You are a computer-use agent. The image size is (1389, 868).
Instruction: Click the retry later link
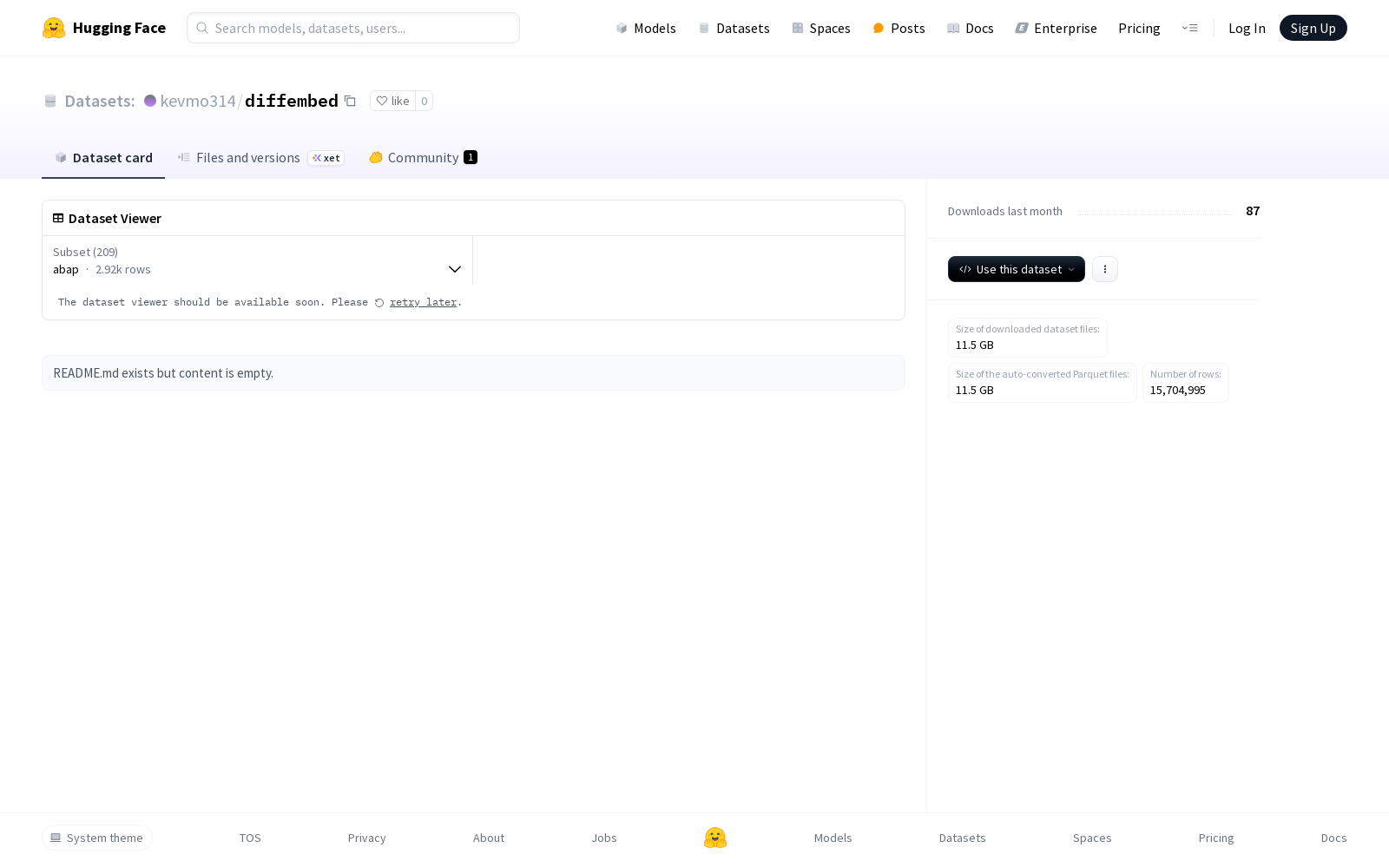click(x=423, y=302)
